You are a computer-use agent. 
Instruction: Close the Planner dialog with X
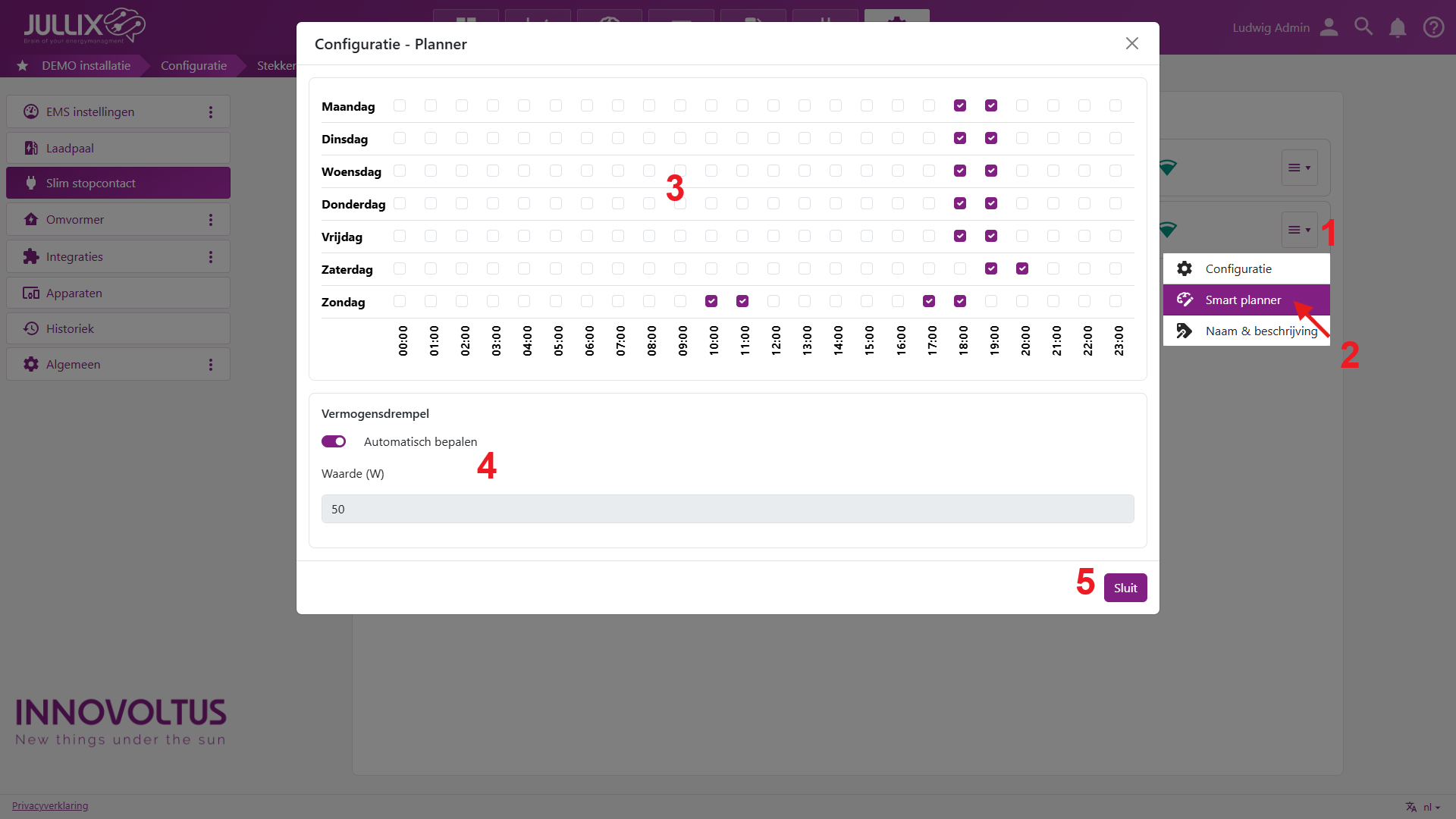1132,44
